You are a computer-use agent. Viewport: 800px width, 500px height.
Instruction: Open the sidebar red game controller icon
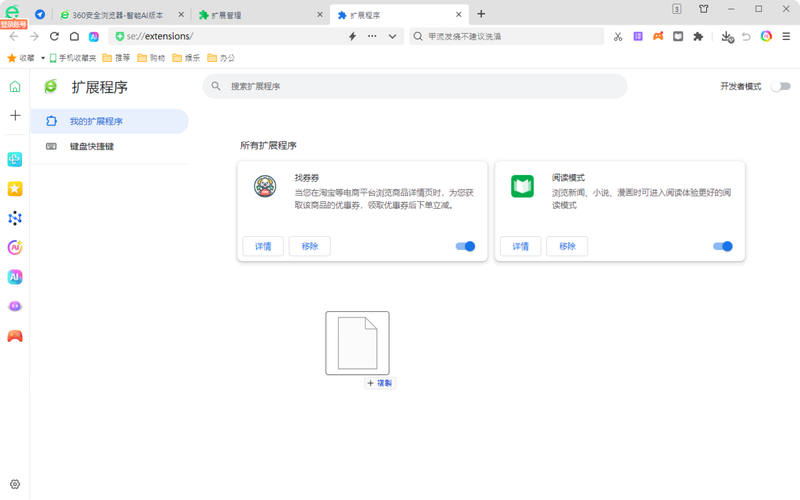coord(15,336)
